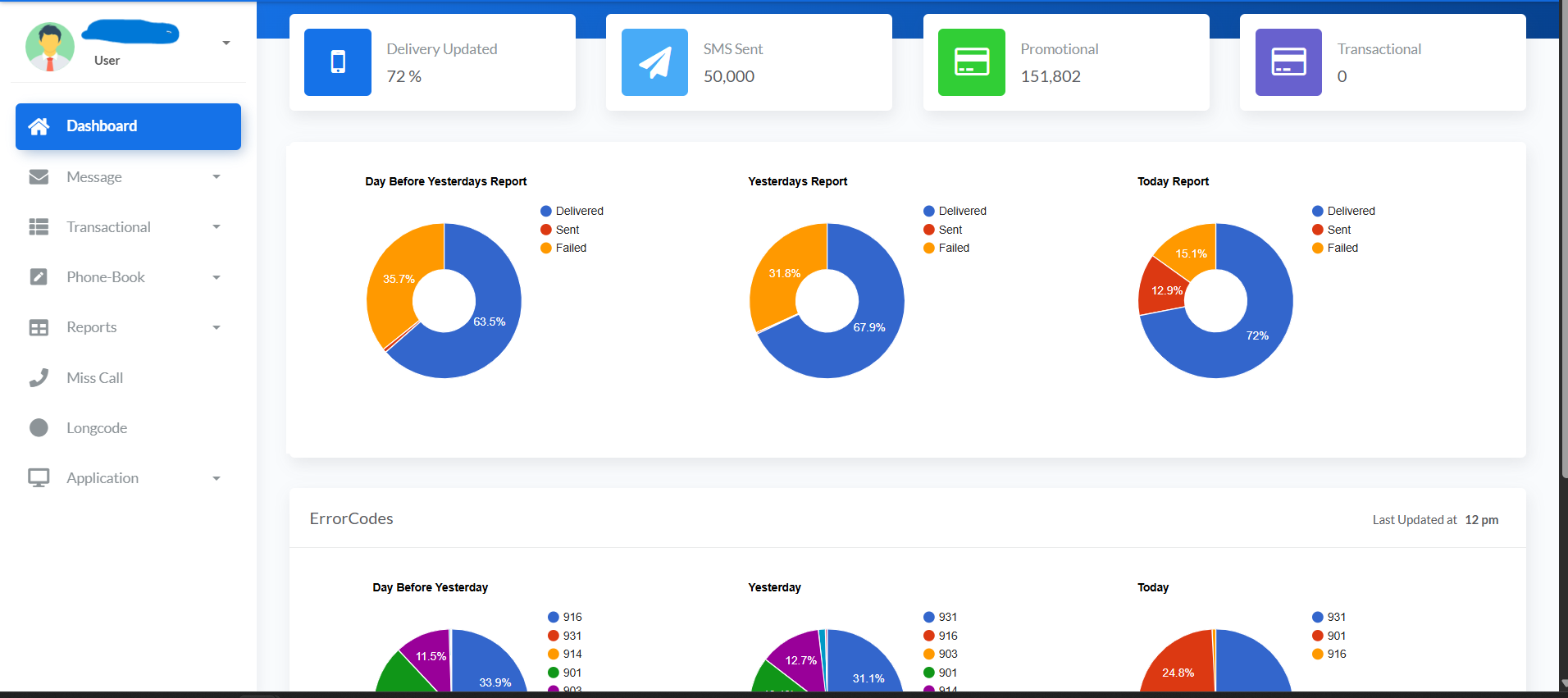Viewport: 1568px width, 698px height.
Task: Toggle 901 legend under Today error codes
Action: (1329, 636)
